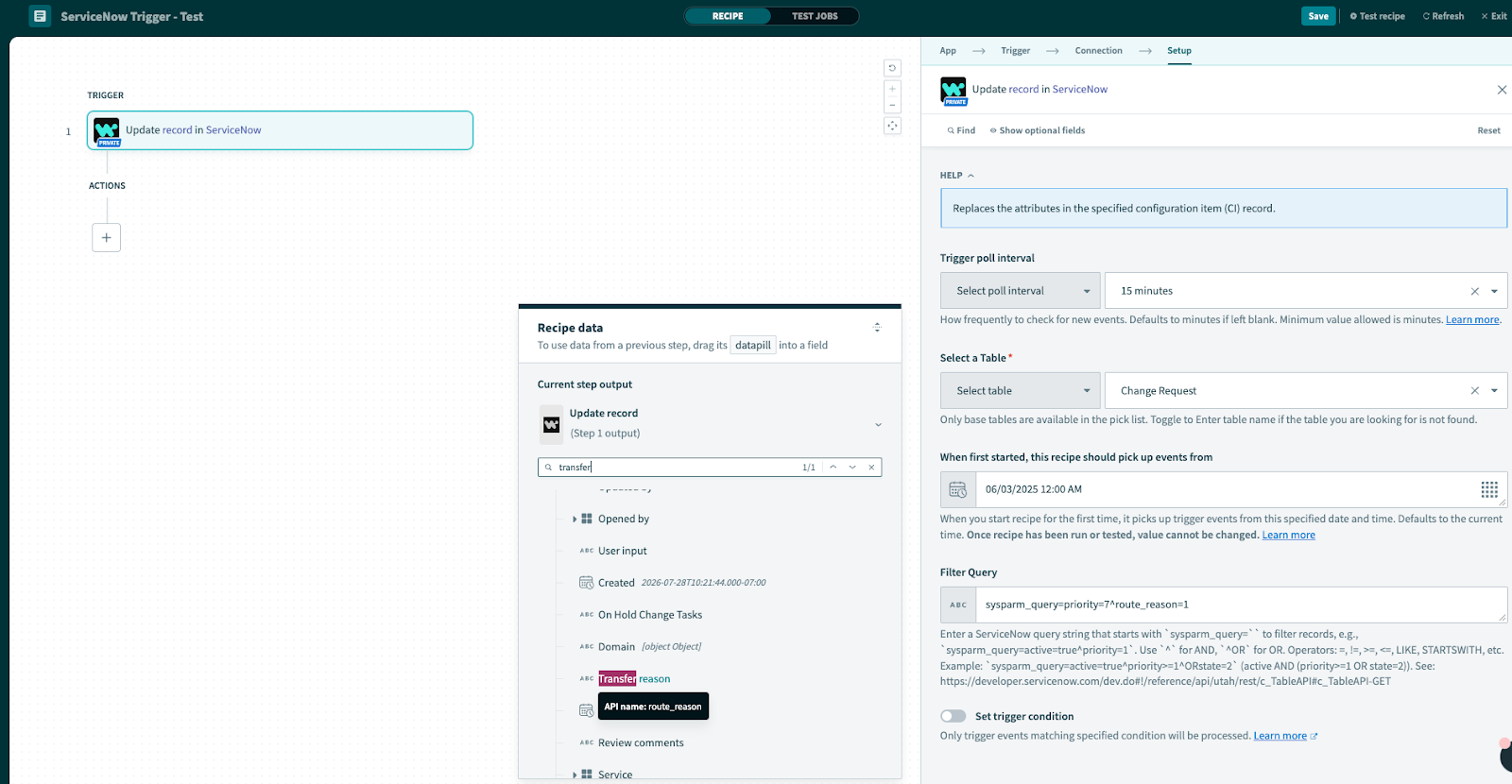This screenshot has width=1512, height=784.
Task: Click the ServiceNow icon in trigger step
Action: (107, 131)
